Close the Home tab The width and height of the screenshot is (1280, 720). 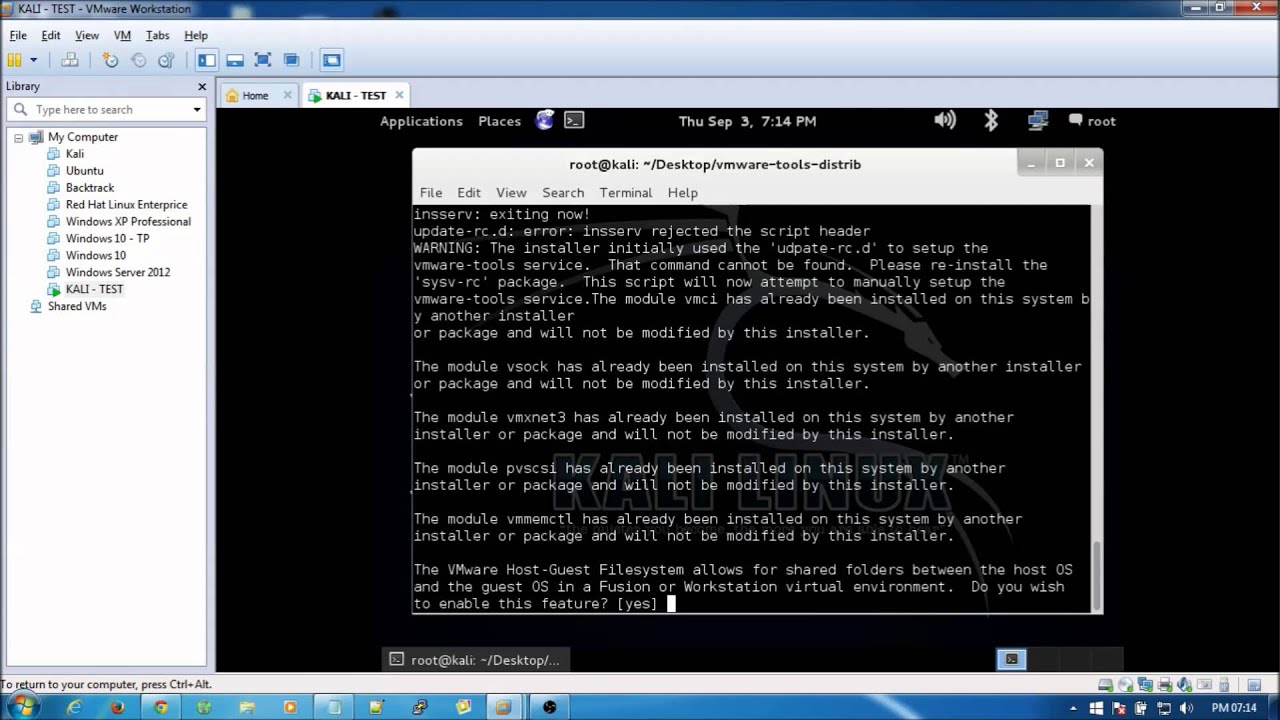tap(288, 95)
